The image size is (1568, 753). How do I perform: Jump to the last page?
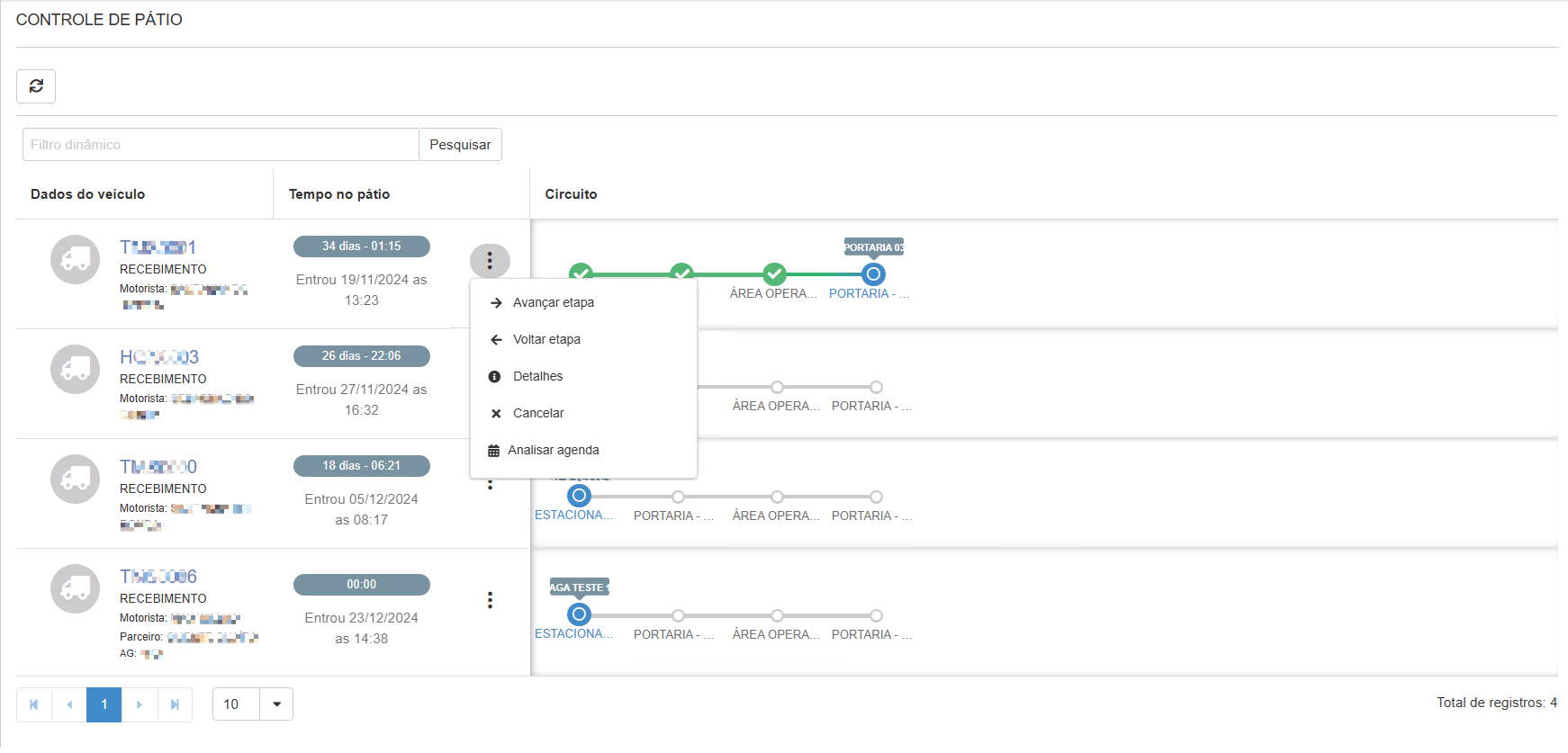tap(175, 704)
